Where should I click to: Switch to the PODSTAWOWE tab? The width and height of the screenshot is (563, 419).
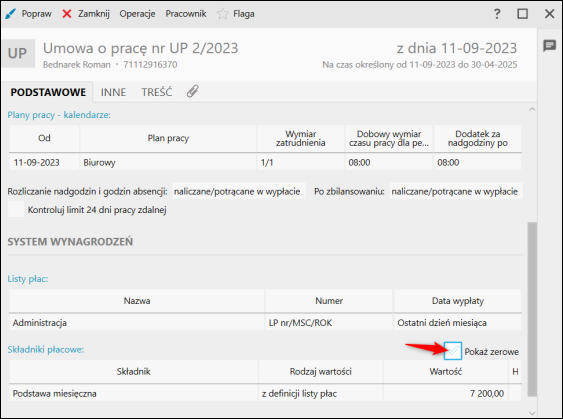pyautogui.click(x=48, y=92)
